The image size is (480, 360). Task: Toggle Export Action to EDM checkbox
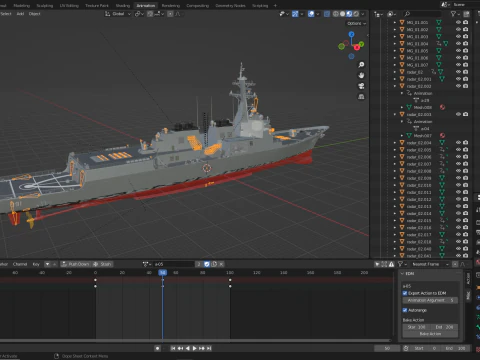coord(405,293)
